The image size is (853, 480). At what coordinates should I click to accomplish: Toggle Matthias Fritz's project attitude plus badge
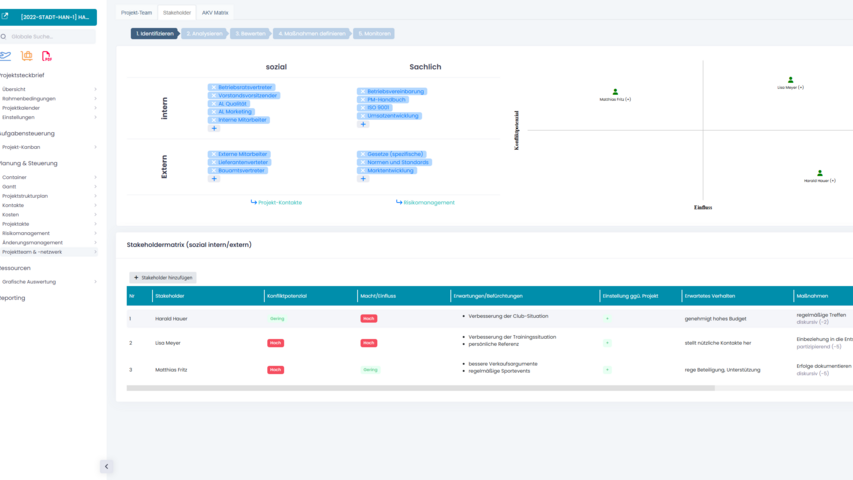607,370
